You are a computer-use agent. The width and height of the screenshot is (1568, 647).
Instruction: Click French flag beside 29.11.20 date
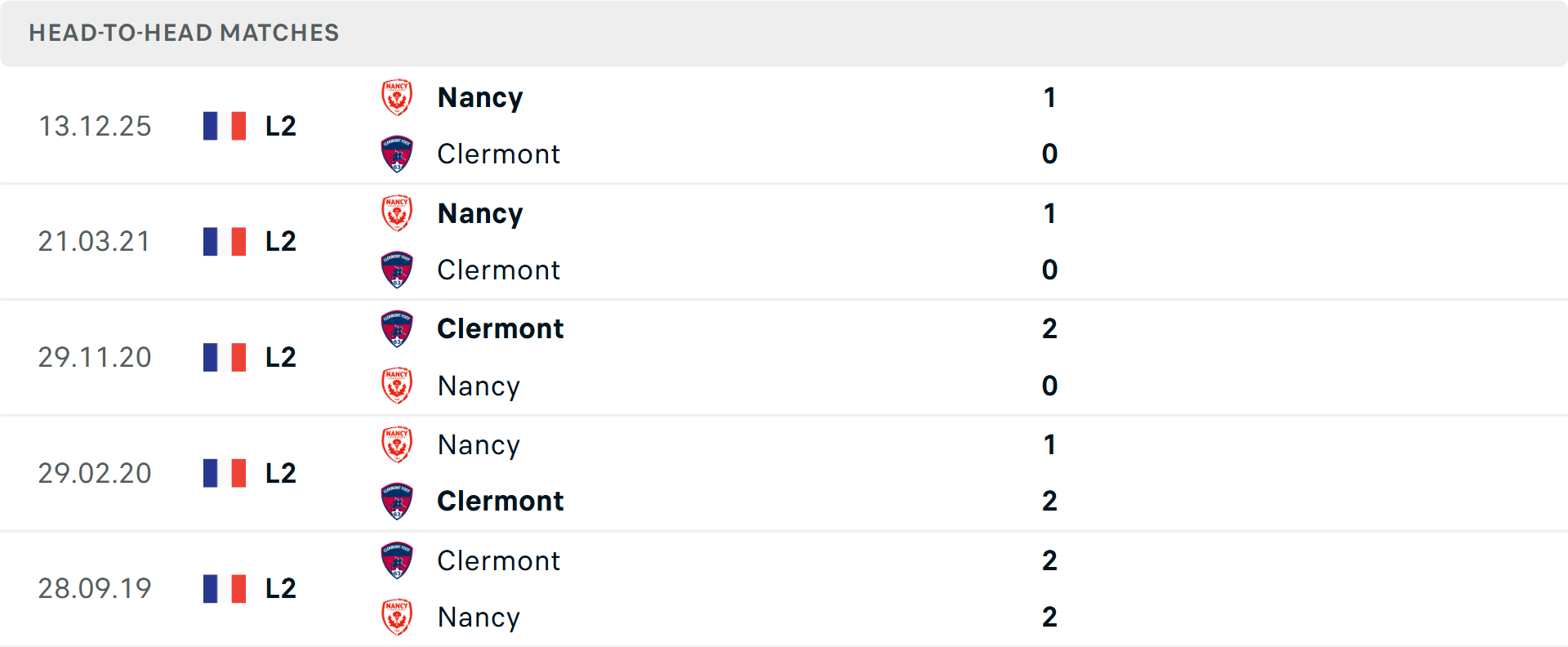coord(225,358)
